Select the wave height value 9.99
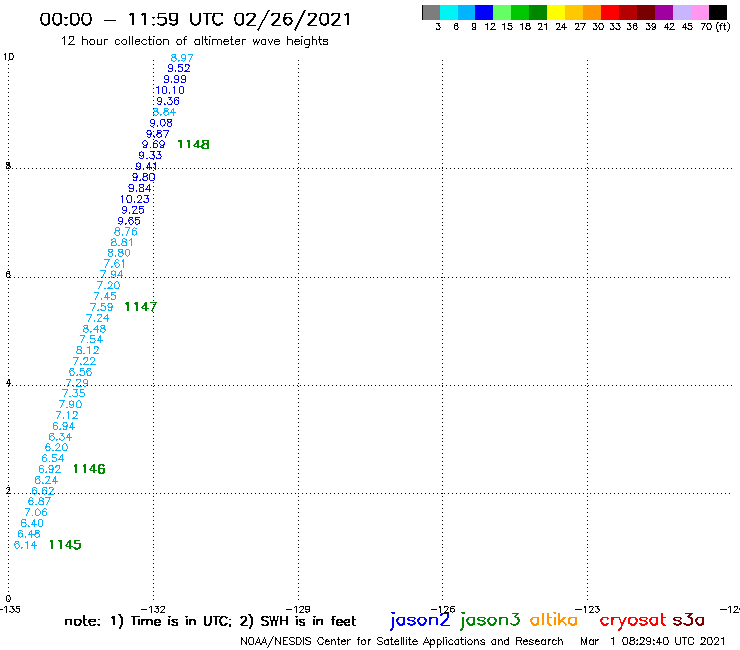The image size is (740, 650). (x=175, y=79)
